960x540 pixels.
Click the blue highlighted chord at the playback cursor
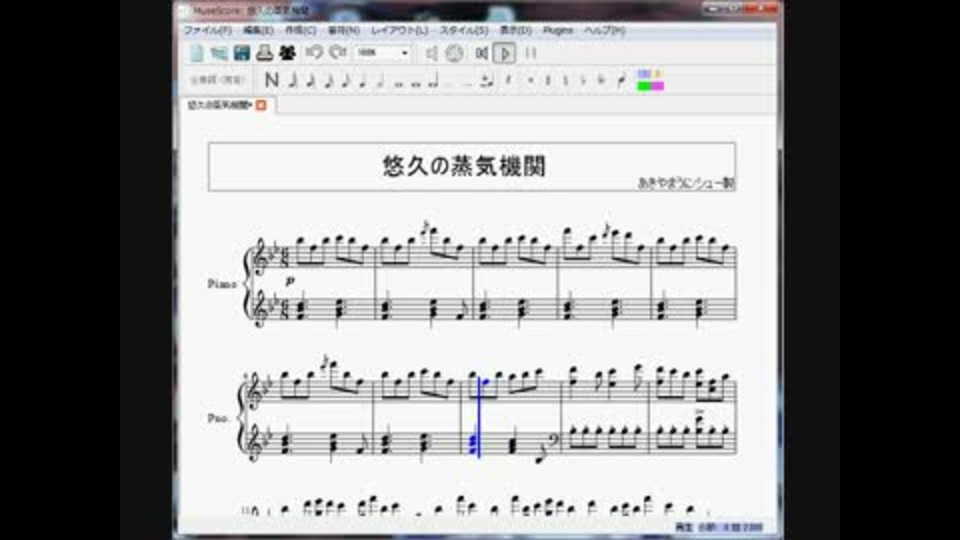coord(472,443)
